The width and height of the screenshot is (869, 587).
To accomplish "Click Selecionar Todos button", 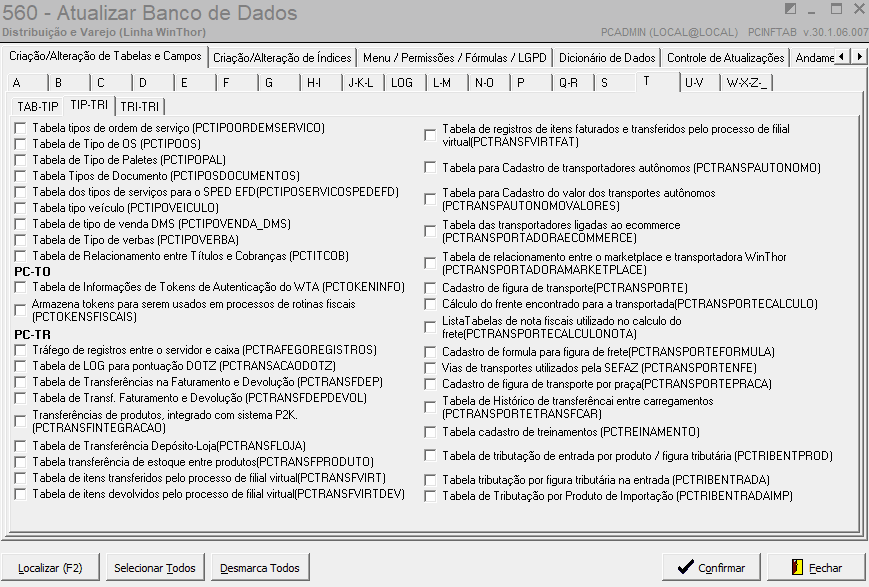I will click(x=155, y=568).
